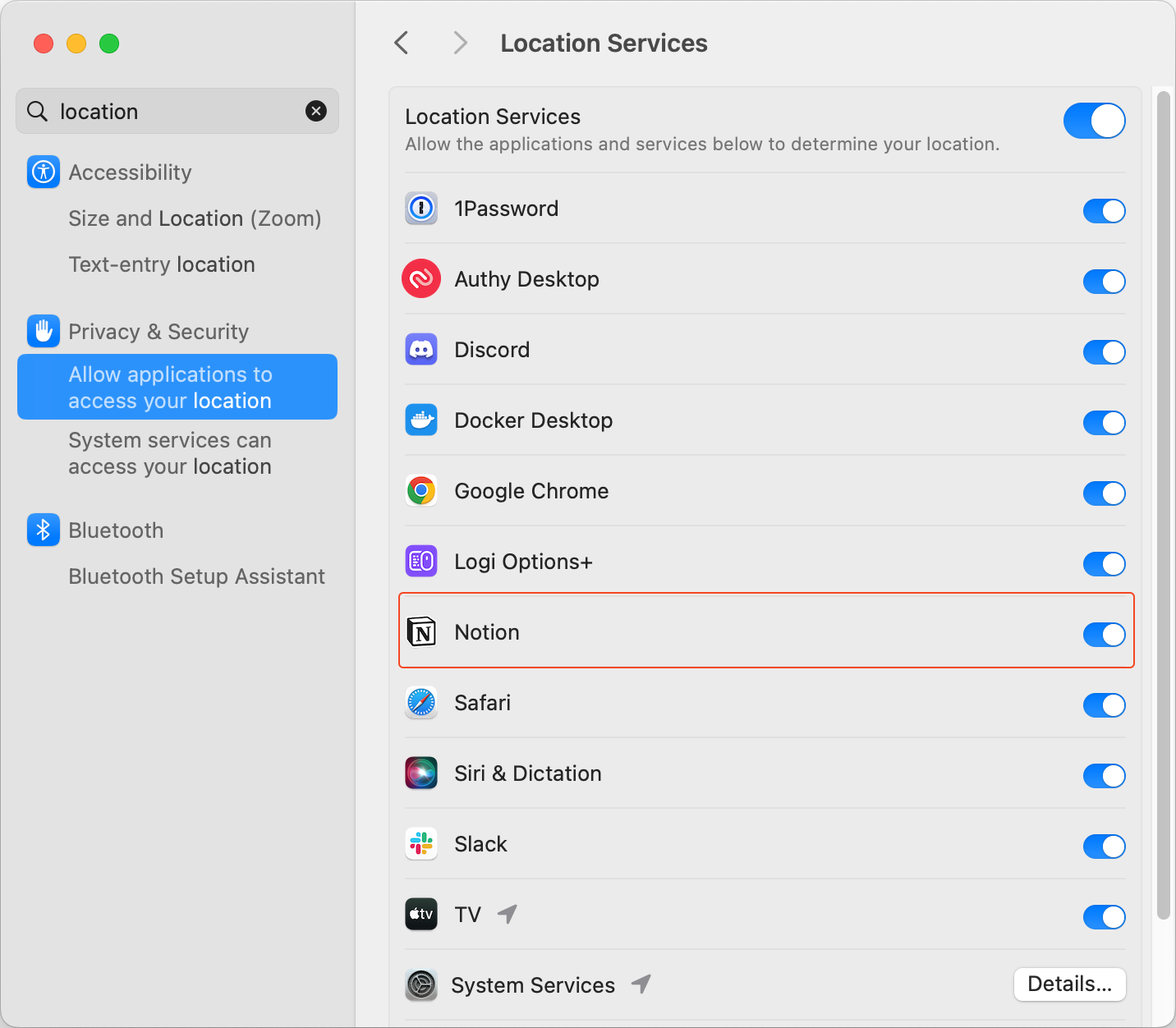1176x1028 pixels.
Task: Click the location arrow beside System Services
Action: 641,984
